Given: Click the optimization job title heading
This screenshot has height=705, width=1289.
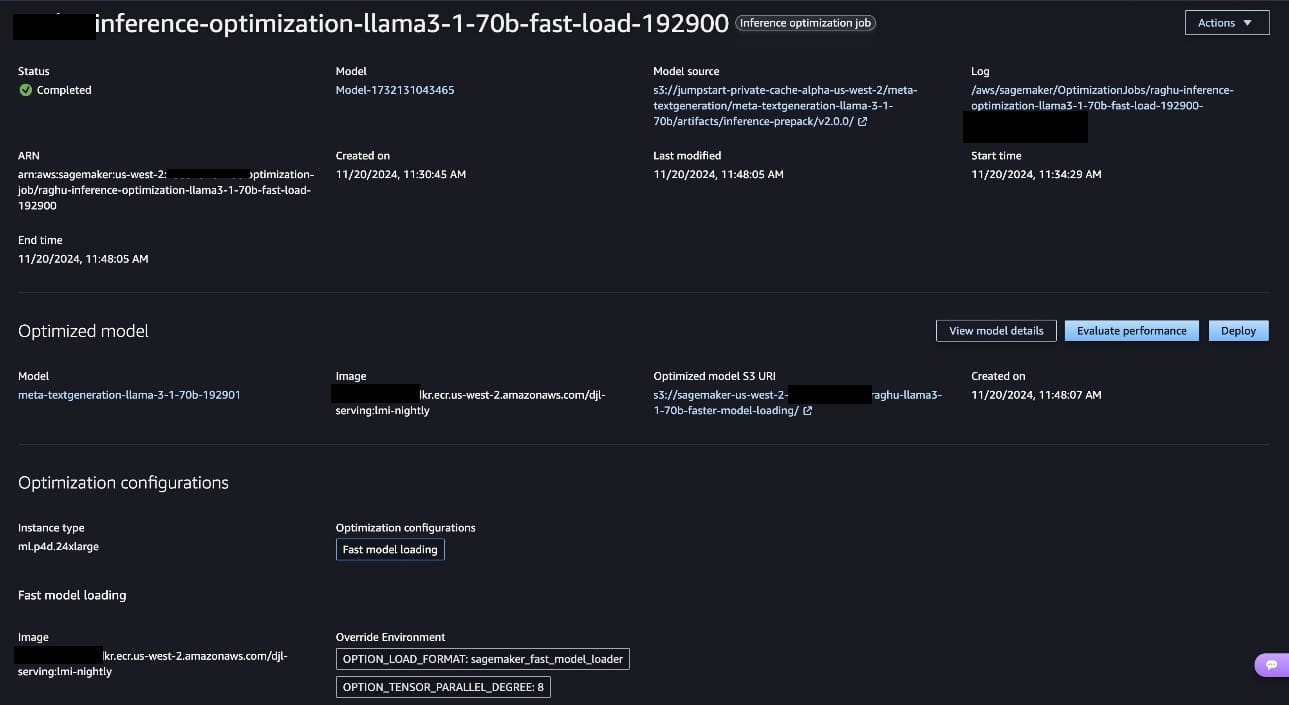Looking at the screenshot, I should [411, 24].
